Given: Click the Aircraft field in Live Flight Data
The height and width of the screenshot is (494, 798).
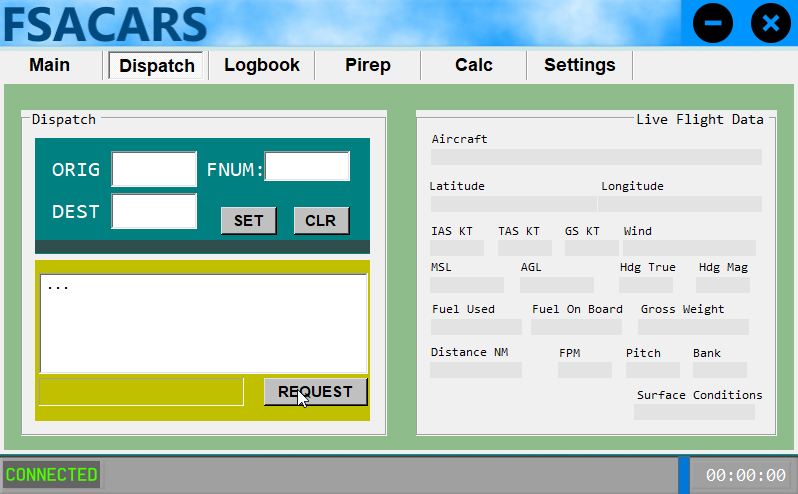Looking at the screenshot, I should 596,157.
